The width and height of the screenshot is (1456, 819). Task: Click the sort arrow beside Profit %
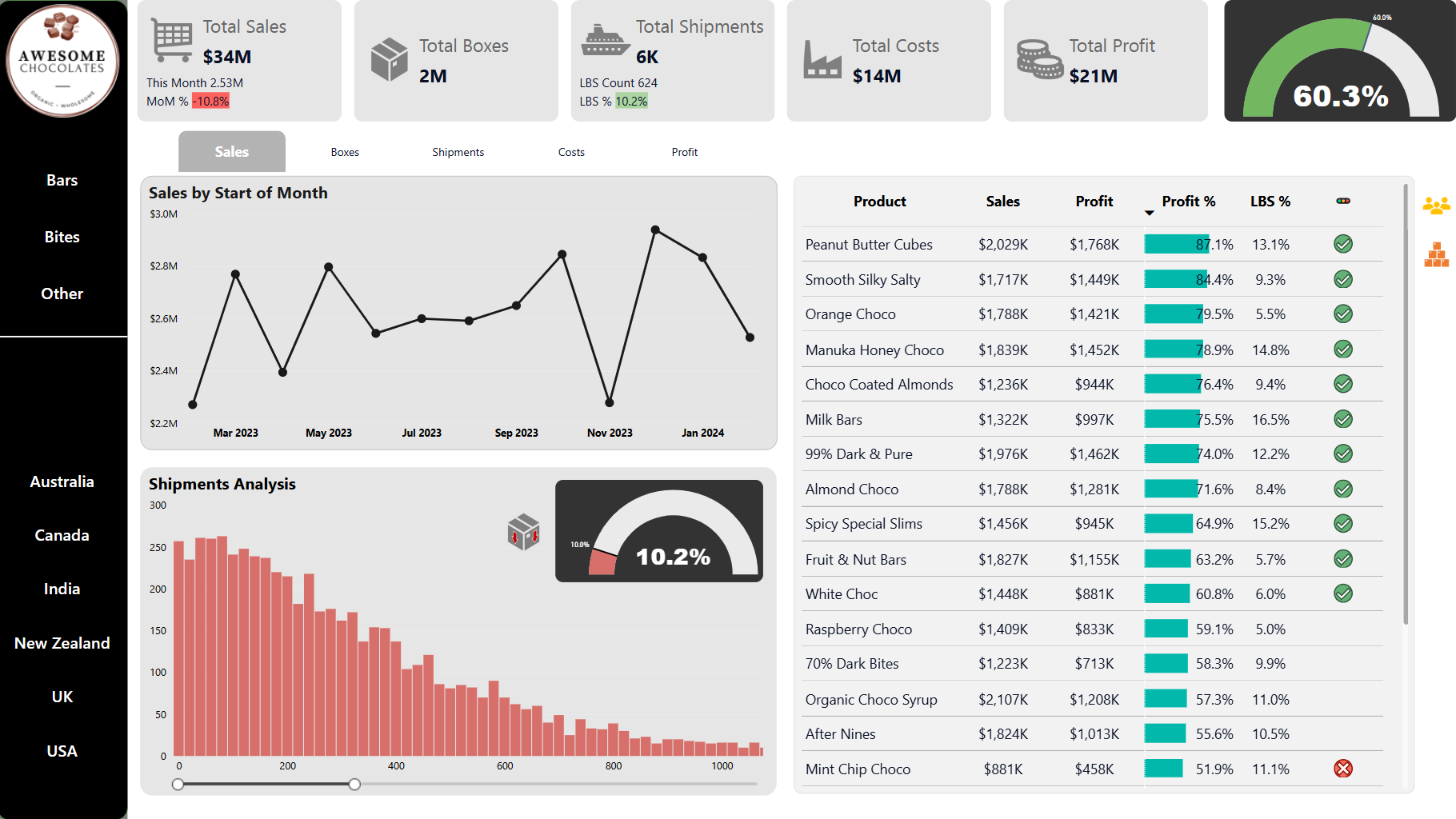(x=1150, y=213)
